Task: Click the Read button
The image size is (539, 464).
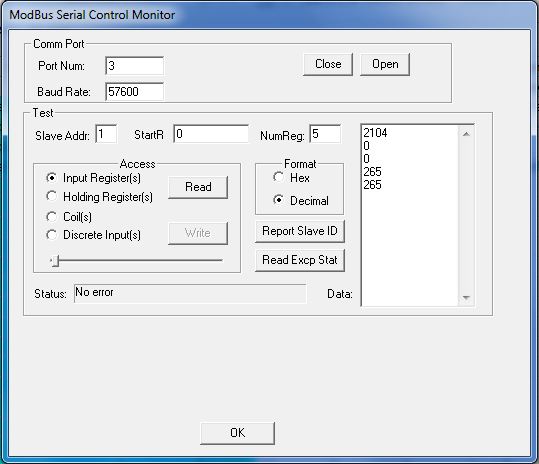Action: click(198, 187)
